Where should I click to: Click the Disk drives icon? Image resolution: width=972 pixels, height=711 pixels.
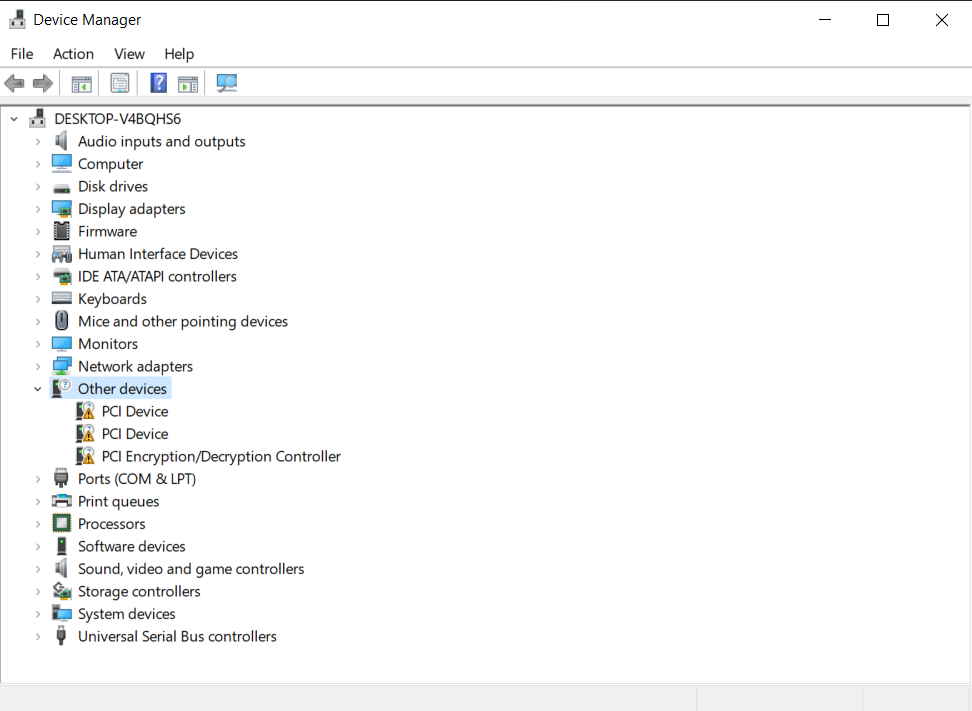click(x=61, y=187)
